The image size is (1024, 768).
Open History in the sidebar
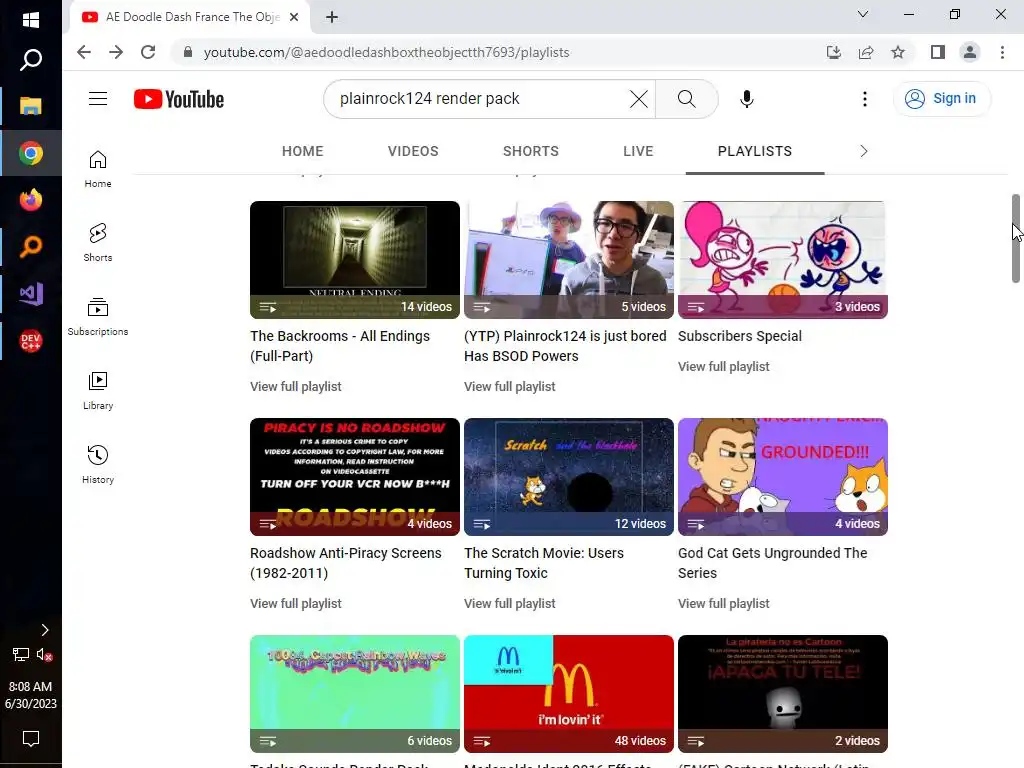[x=98, y=464]
